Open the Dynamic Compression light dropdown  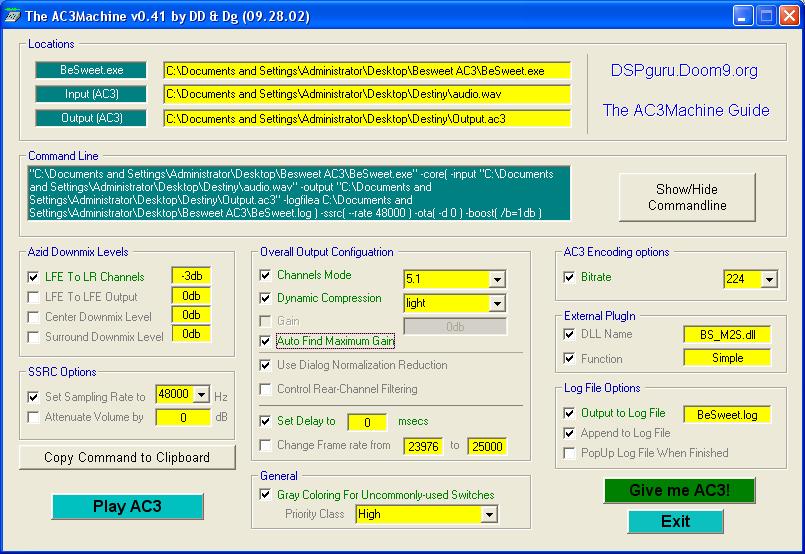pos(497,303)
